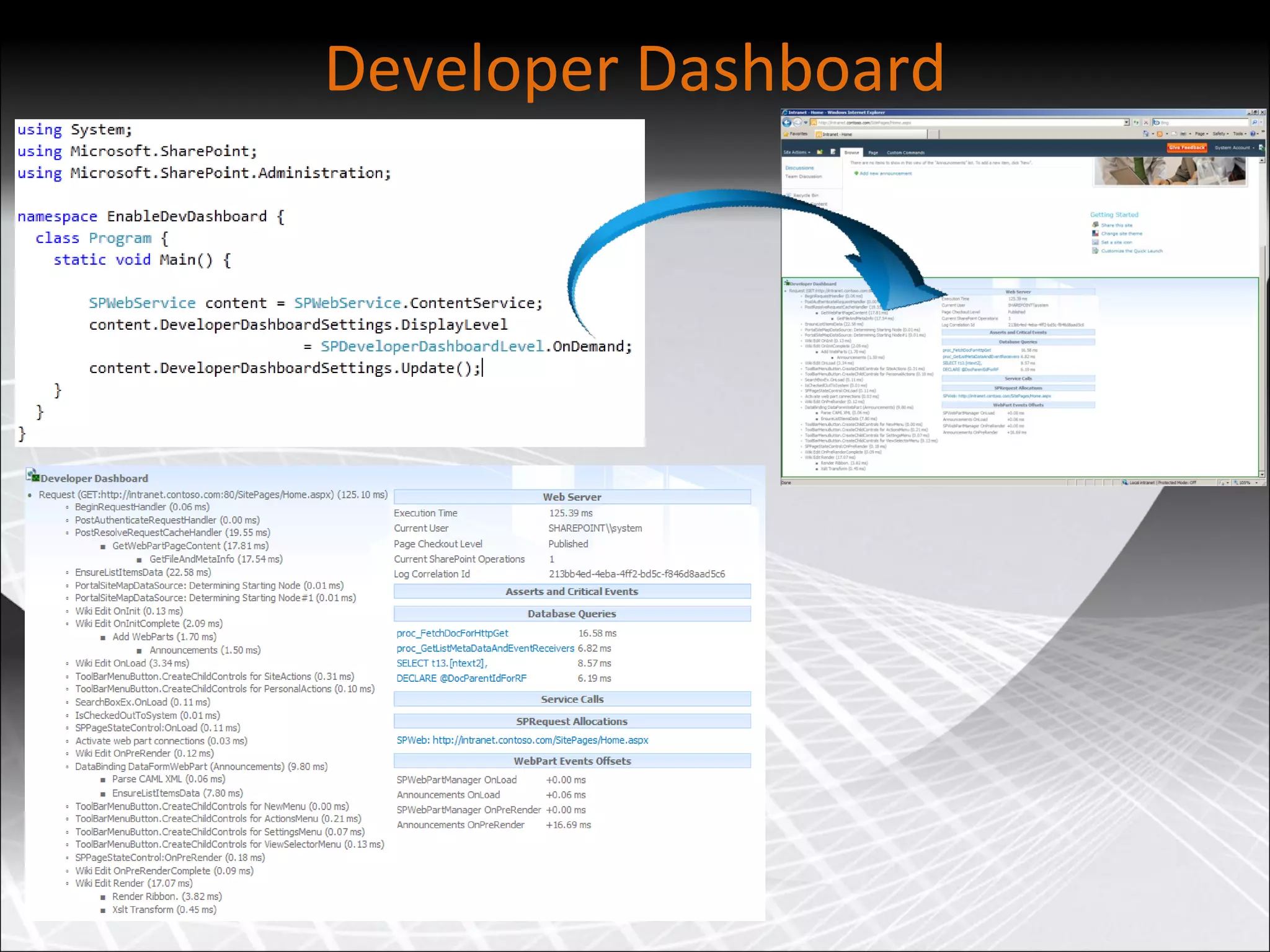
Task: Click 'Local intranet | Protected Mode: Off' status text
Action: pos(1163,483)
